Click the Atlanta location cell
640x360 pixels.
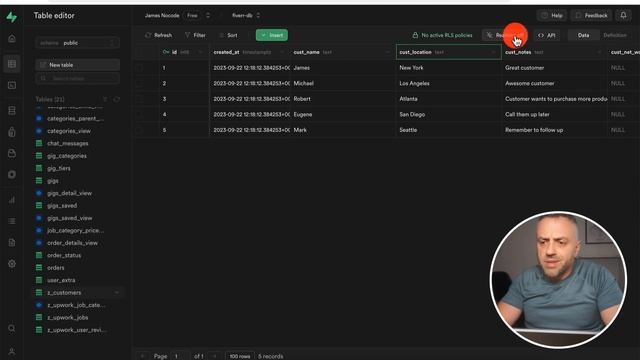coord(449,99)
